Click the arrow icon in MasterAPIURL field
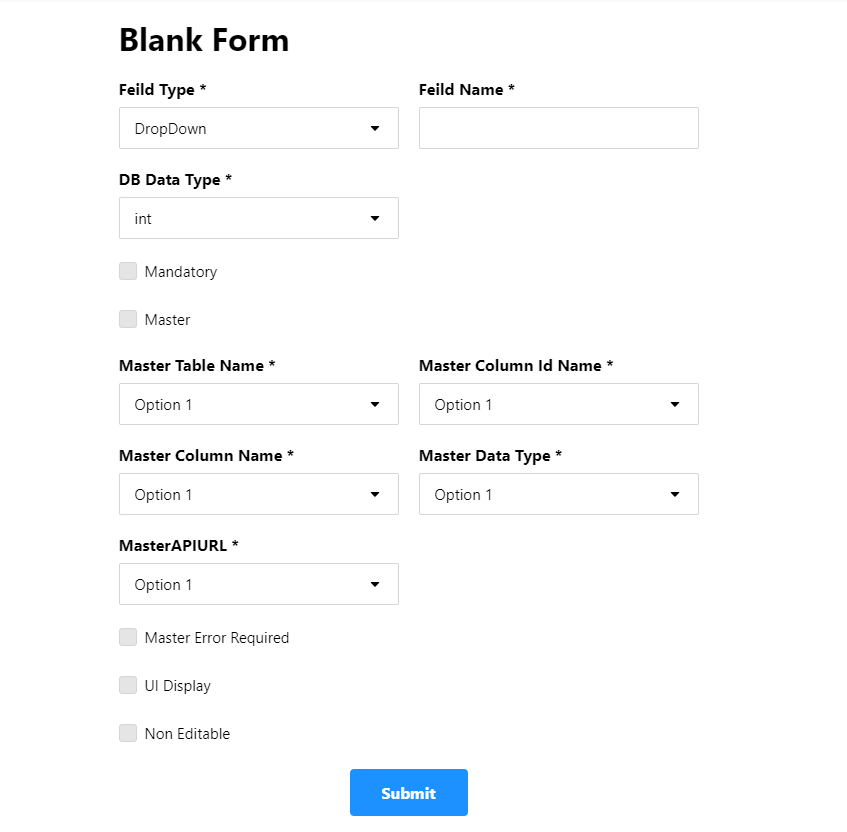Image resolution: width=847 pixels, height=832 pixels. tap(375, 584)
